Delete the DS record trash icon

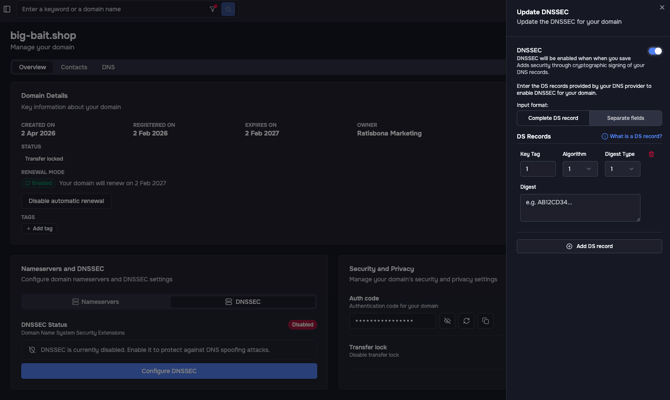pyautogui.click(x=651, y=154)
